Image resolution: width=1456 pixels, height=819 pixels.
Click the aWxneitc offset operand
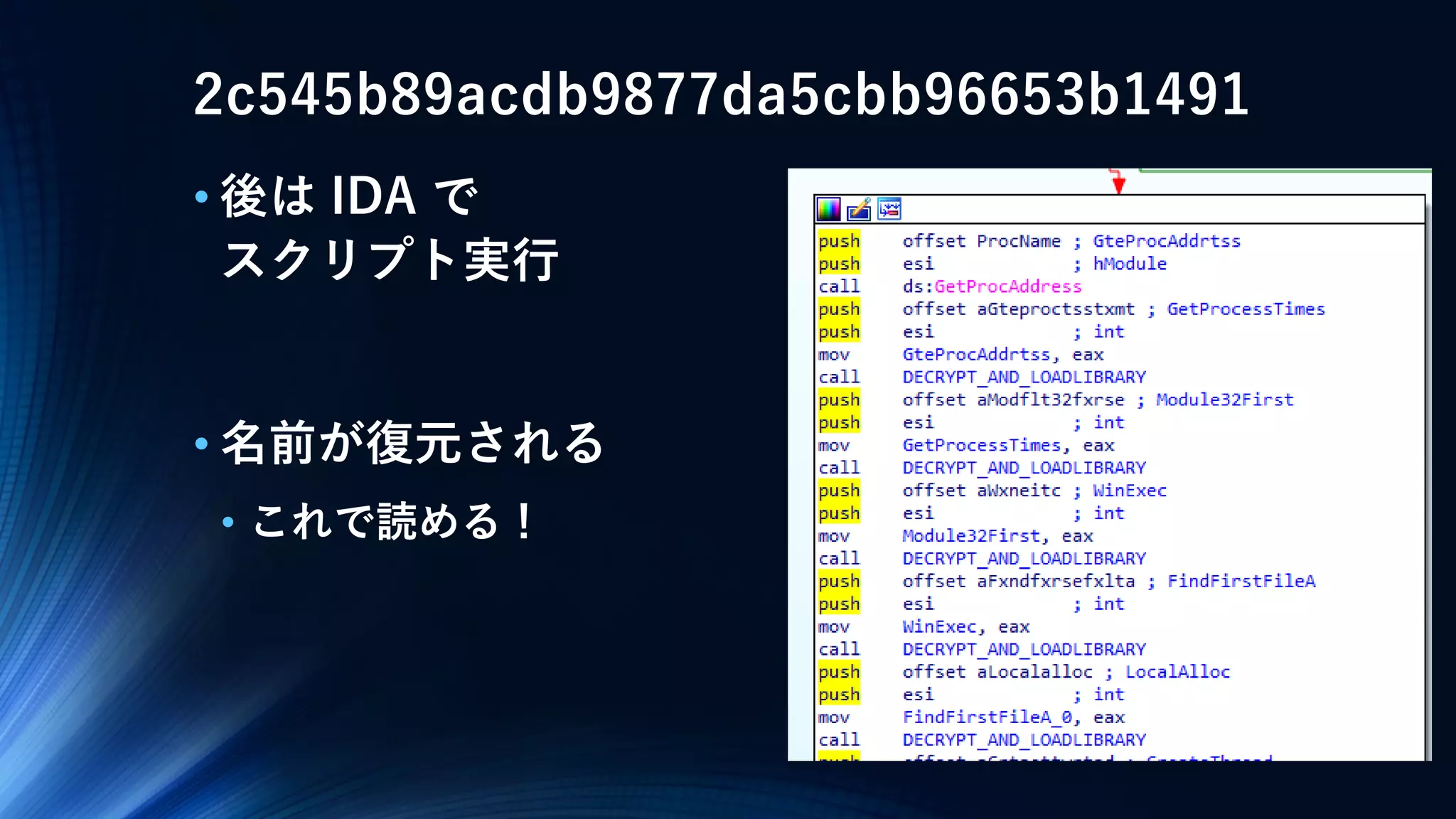click(x=981, y=491)
